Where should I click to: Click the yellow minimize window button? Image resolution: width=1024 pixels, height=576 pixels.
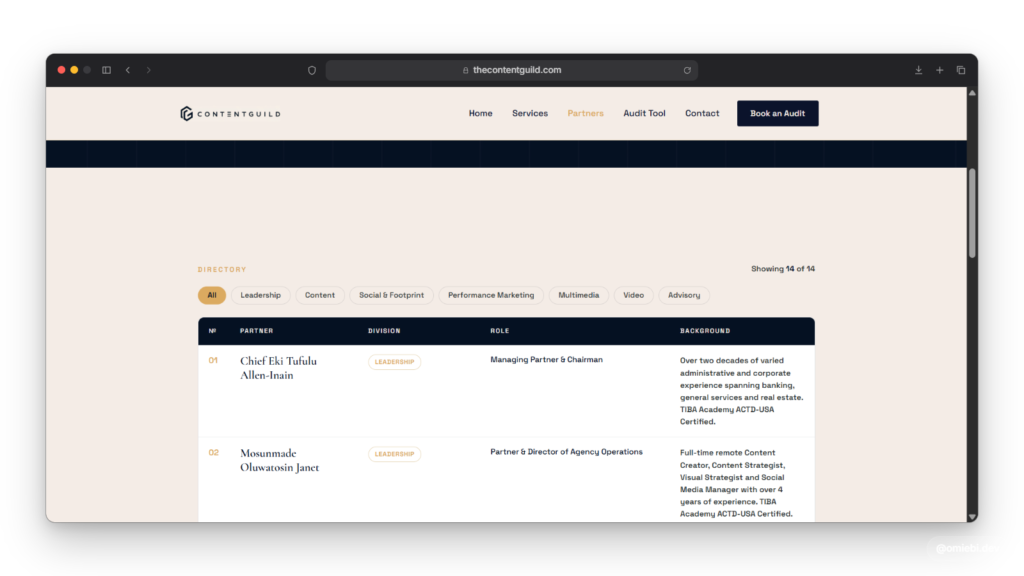coord(74,70)
